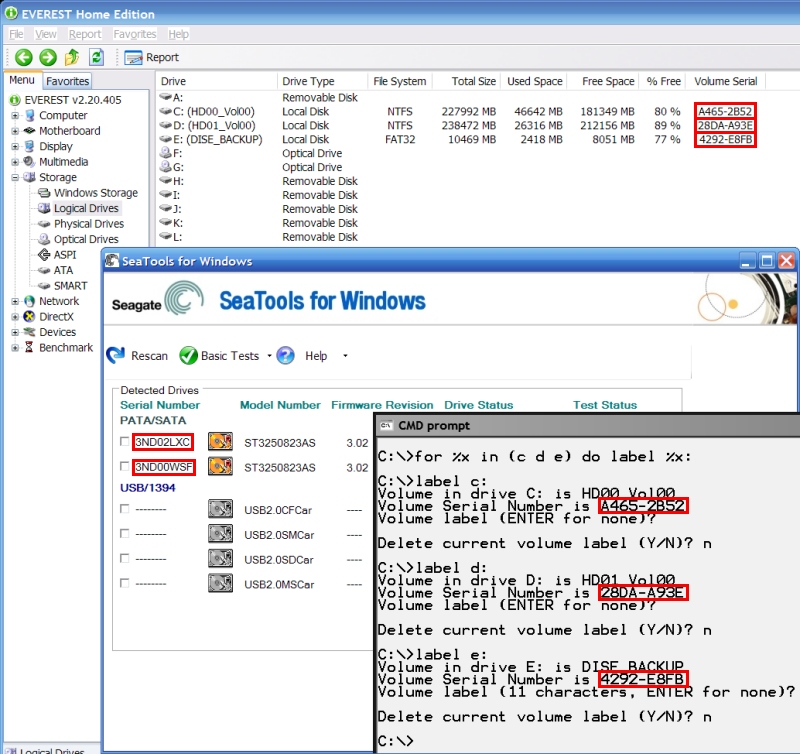
Task: Select Physical Drives in the tree
Action: coord(89,224)
